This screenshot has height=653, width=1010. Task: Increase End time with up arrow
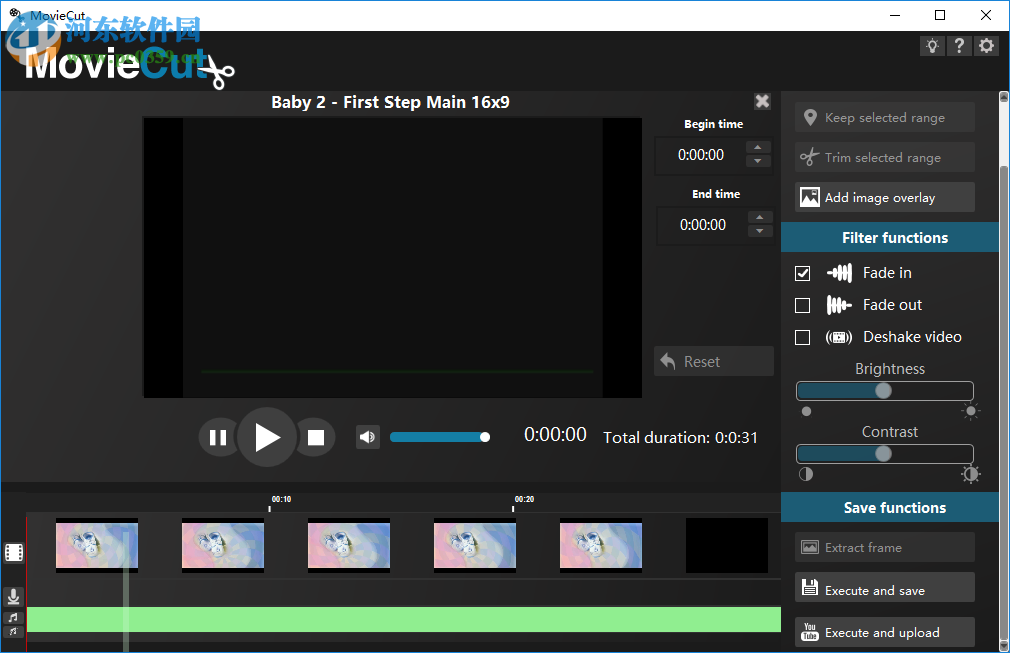click(760, 218)
